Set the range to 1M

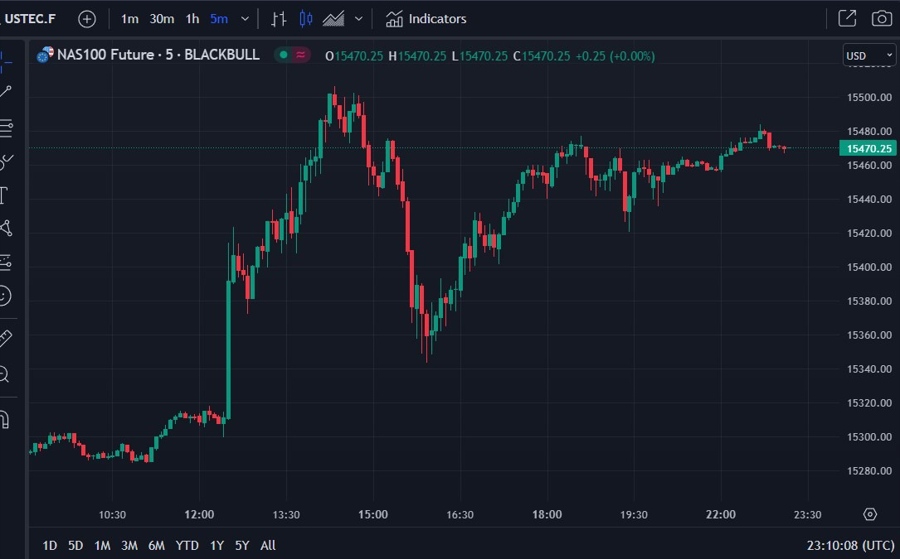(102, 545)
